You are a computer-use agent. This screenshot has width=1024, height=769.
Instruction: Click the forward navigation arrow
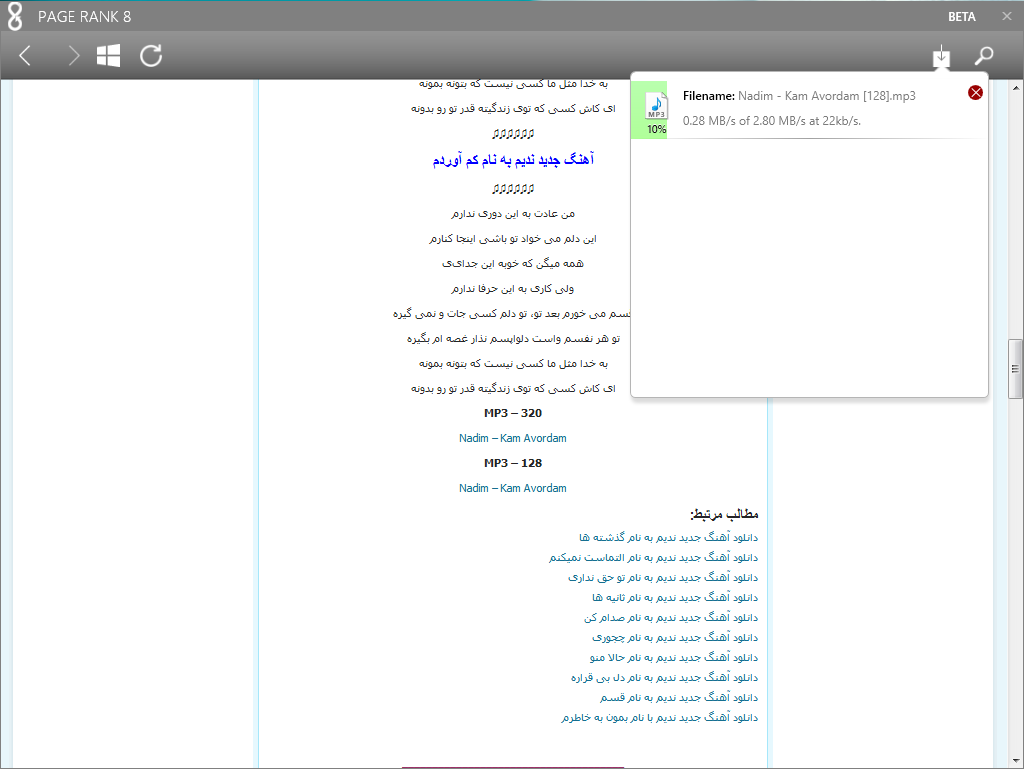(72, 56)
